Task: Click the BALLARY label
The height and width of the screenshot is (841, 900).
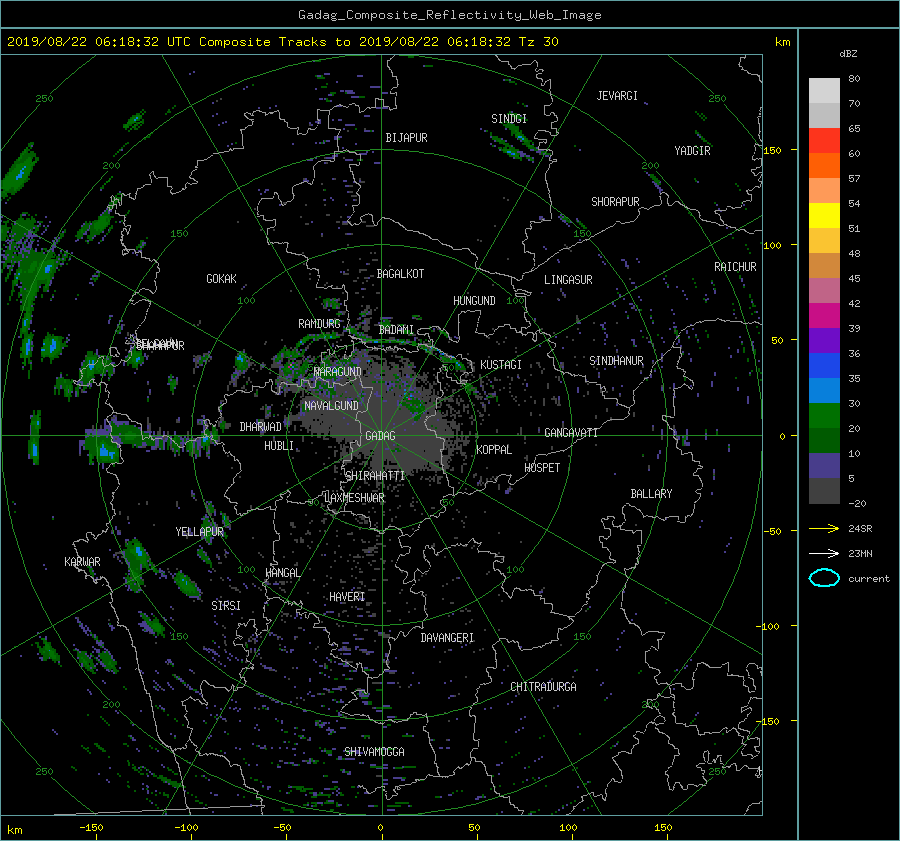Action: pos(651,494)
